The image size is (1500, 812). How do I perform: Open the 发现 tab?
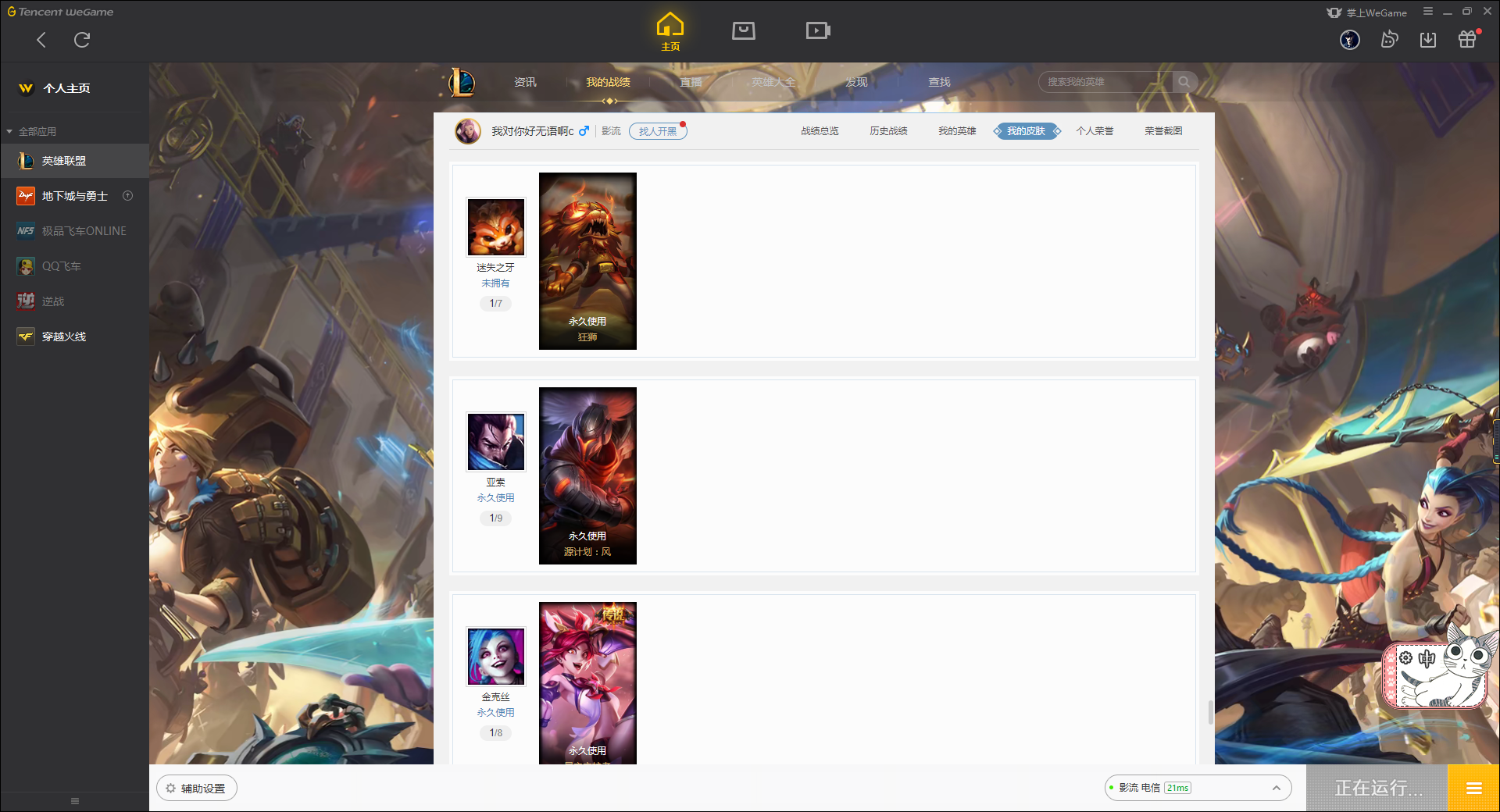(x=856, y=82)
